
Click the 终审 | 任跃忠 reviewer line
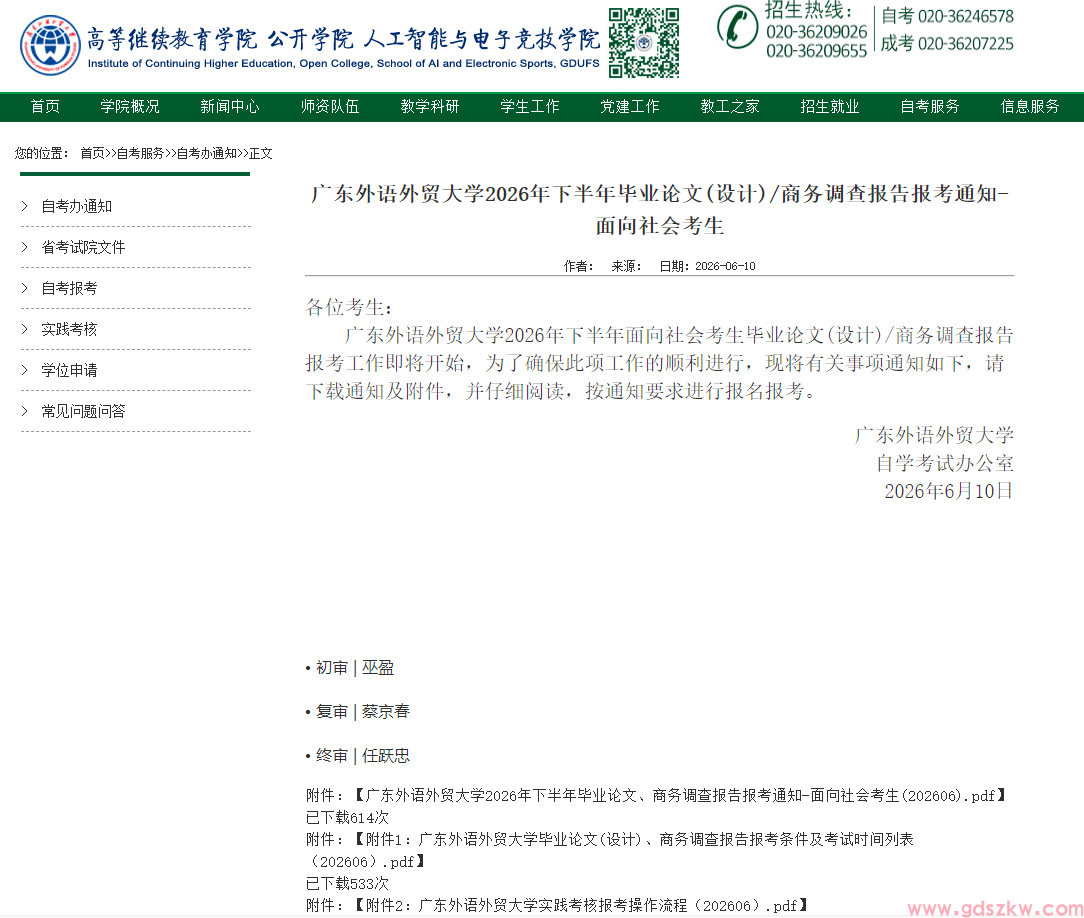pyautogui.click(x=357, y=756)
